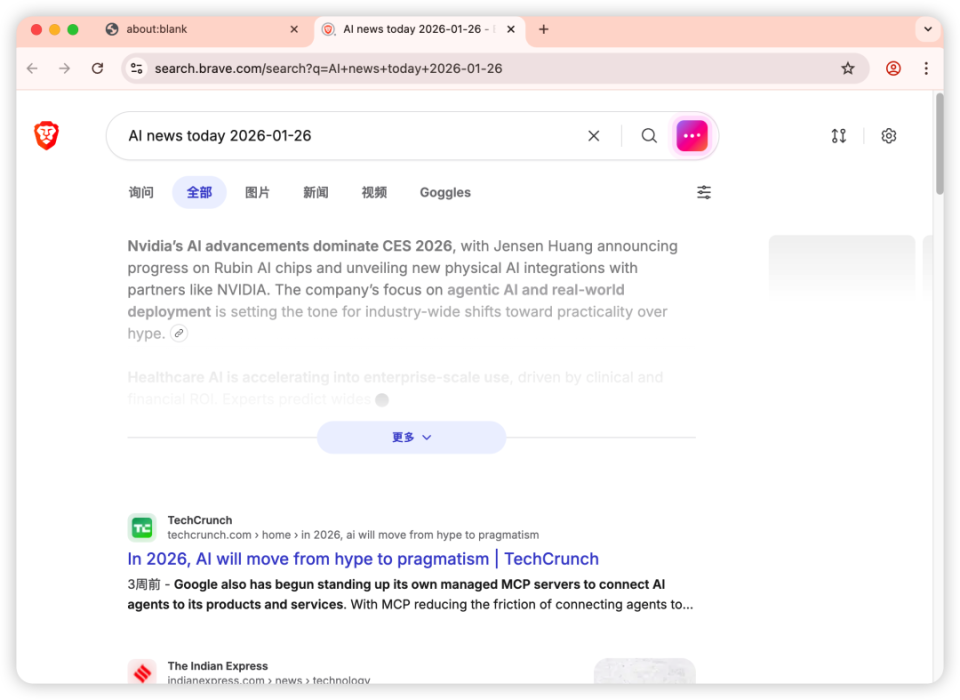Image resolution: width=960 pixels, height=700 pixels.
Task: Click the TechCrunch favicon
Action: (x=142, y=527)
